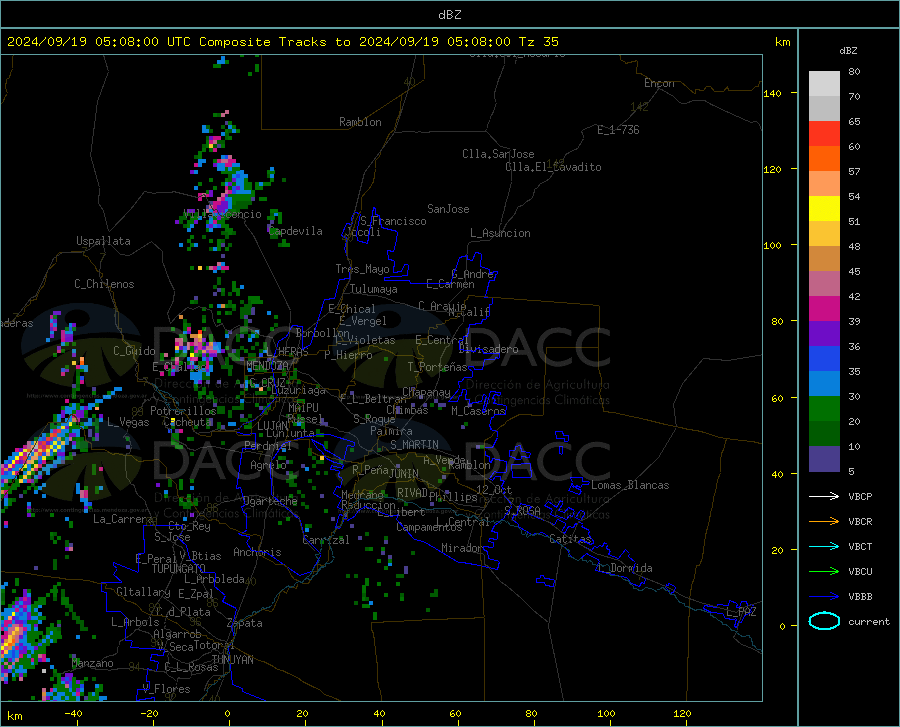
Task: Click the Ramblon label near the top
Action: [x=360, y=122]
